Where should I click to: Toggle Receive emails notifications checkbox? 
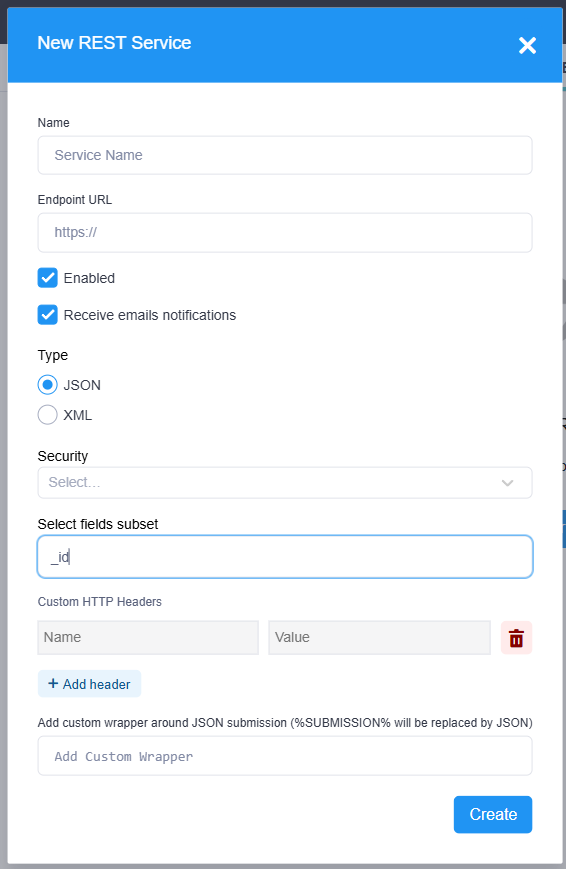click(x=48, y=315)
